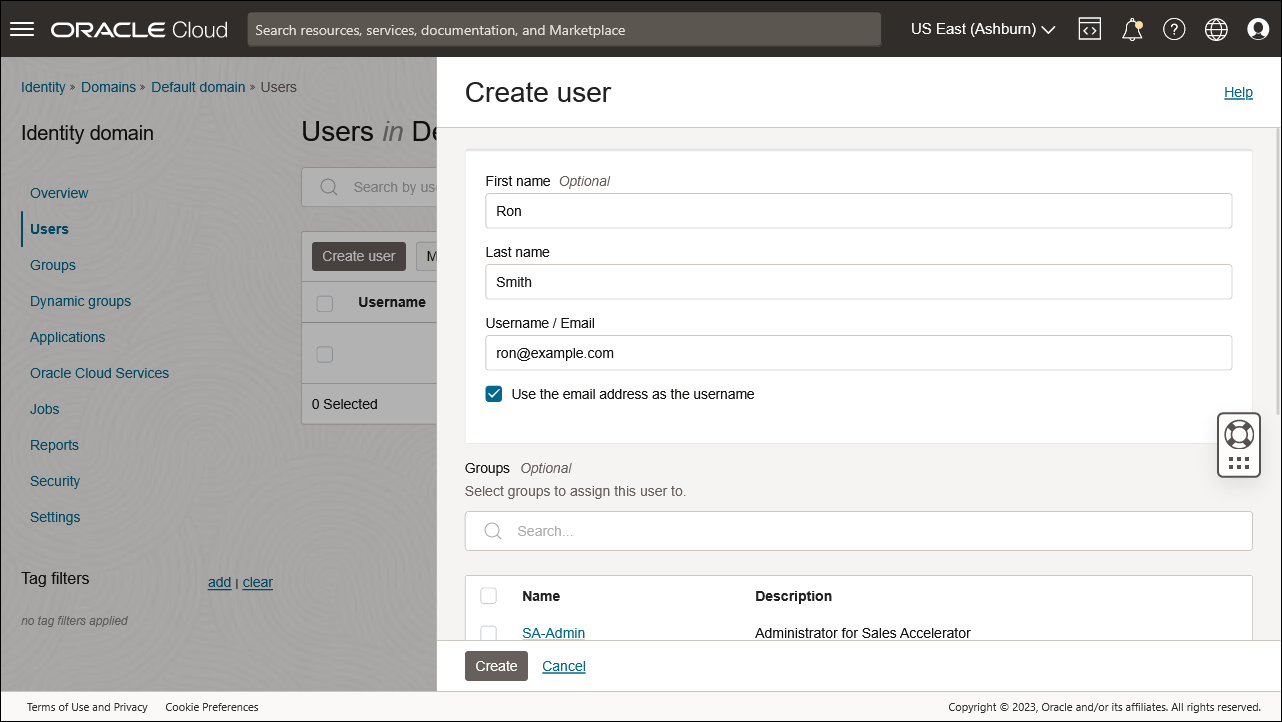
Task: Cancel the user creation
Action: (x=563, y=665)
